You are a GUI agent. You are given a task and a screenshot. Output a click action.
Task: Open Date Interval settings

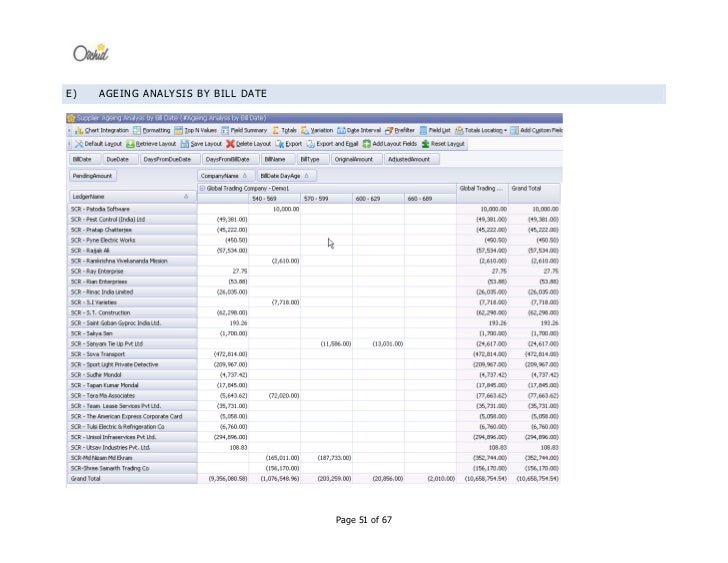(359, 130)
